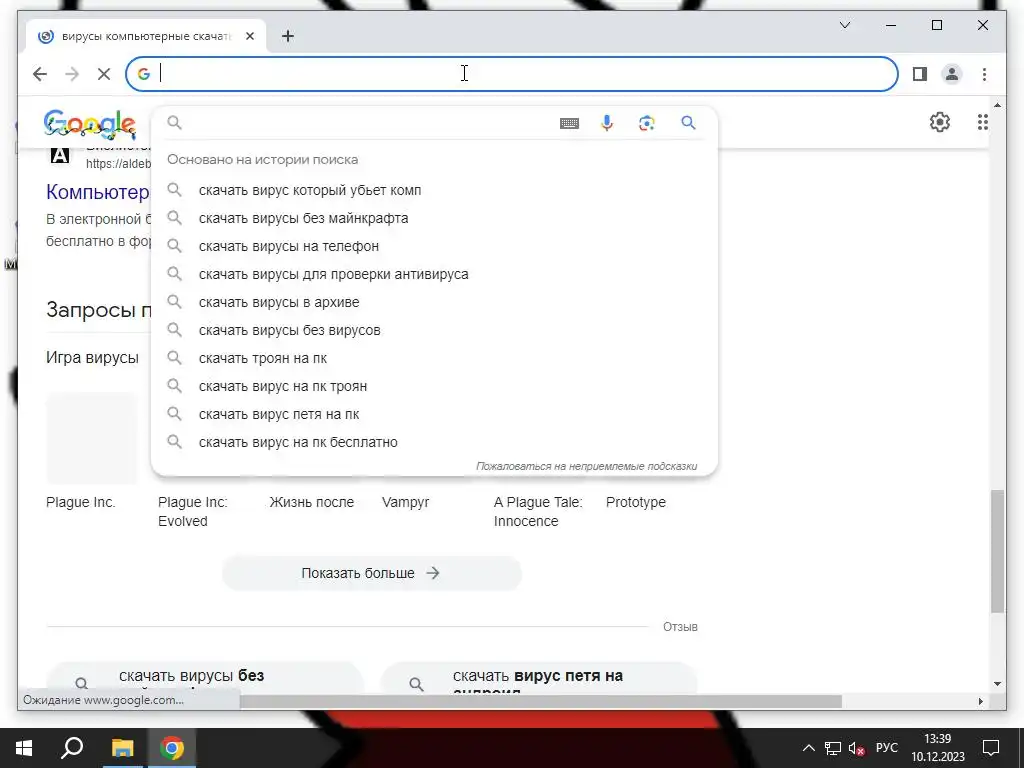Click the 'Игра вирусы' heading text
The height and width of the screenshot is (768, 1024).
92,357
